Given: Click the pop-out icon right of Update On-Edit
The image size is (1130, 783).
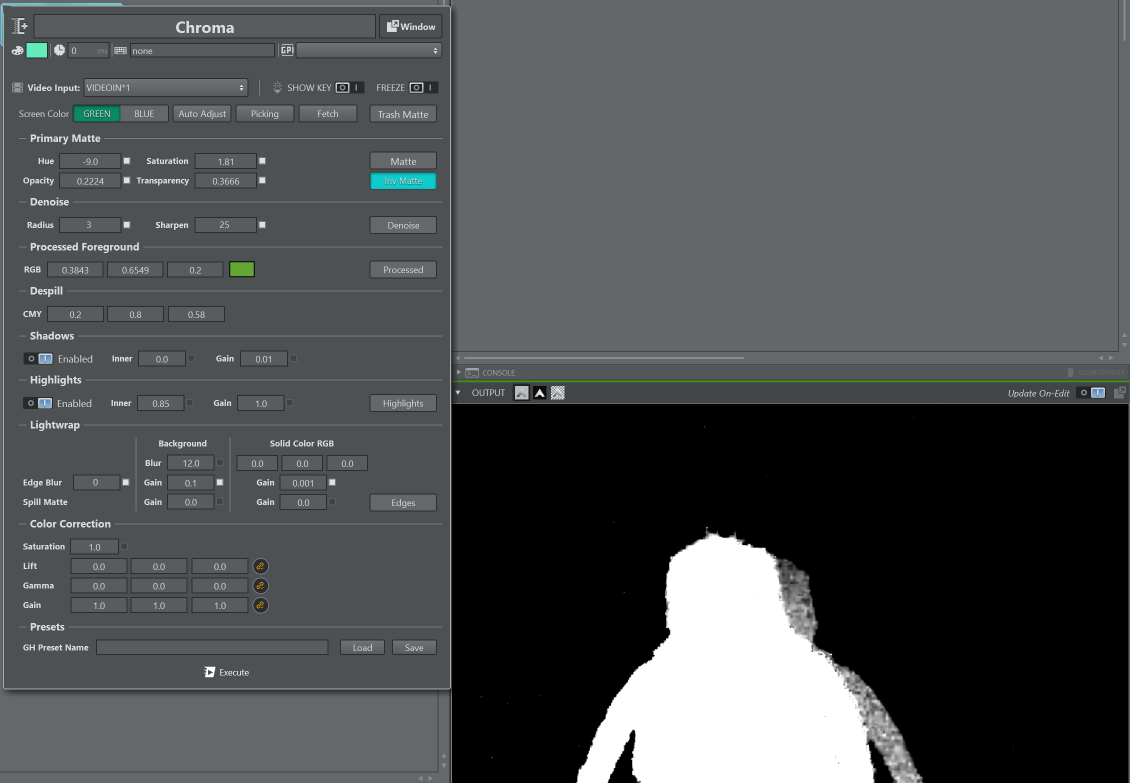Looking at the screenshot, I should (1120, 393).
